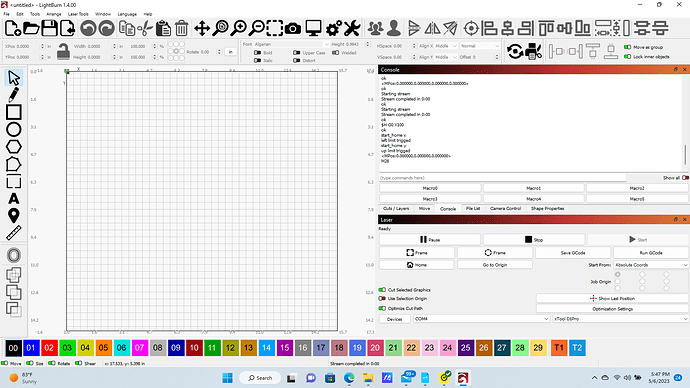Choose the Ellipse tool
Viewport: 690px width, 388px height.
pyautogui.click(x=14, y=129)
